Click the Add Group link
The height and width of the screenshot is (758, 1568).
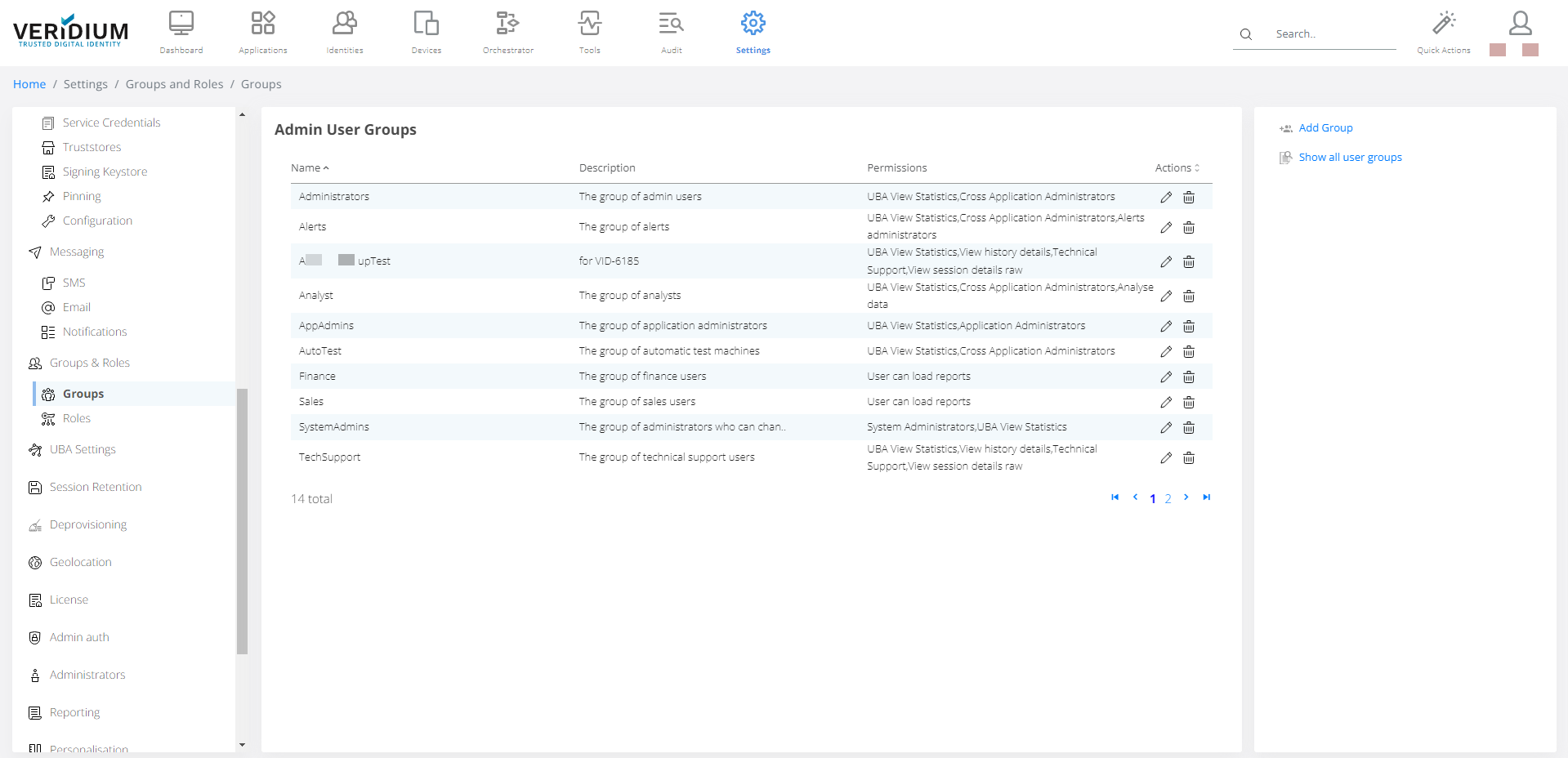pyautogui.click(x=1325, y=128)
